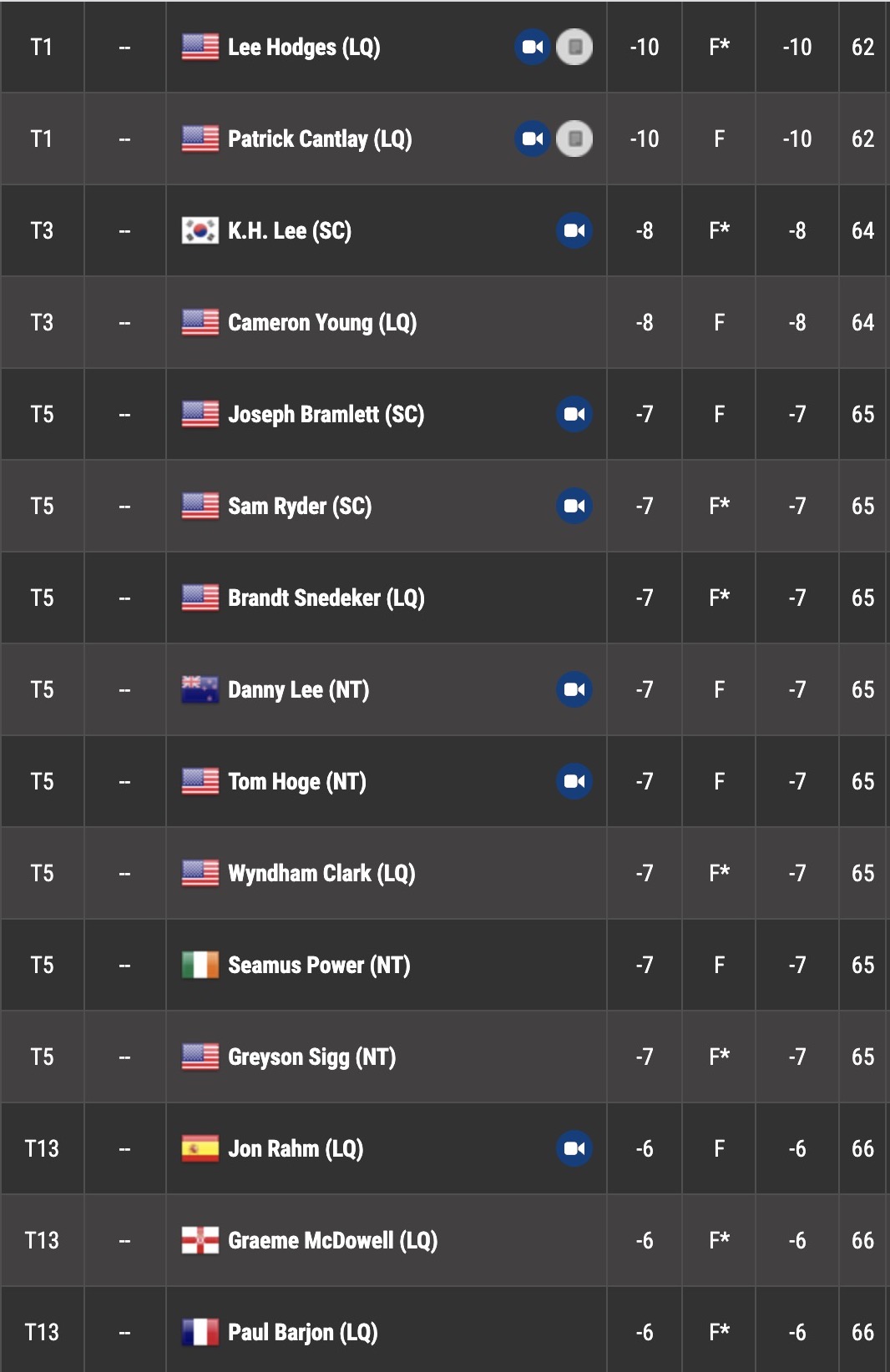The image size is (890, 1372).
Task: Click the gray icon beside Lee Hodges
Action: coord(574,47)
